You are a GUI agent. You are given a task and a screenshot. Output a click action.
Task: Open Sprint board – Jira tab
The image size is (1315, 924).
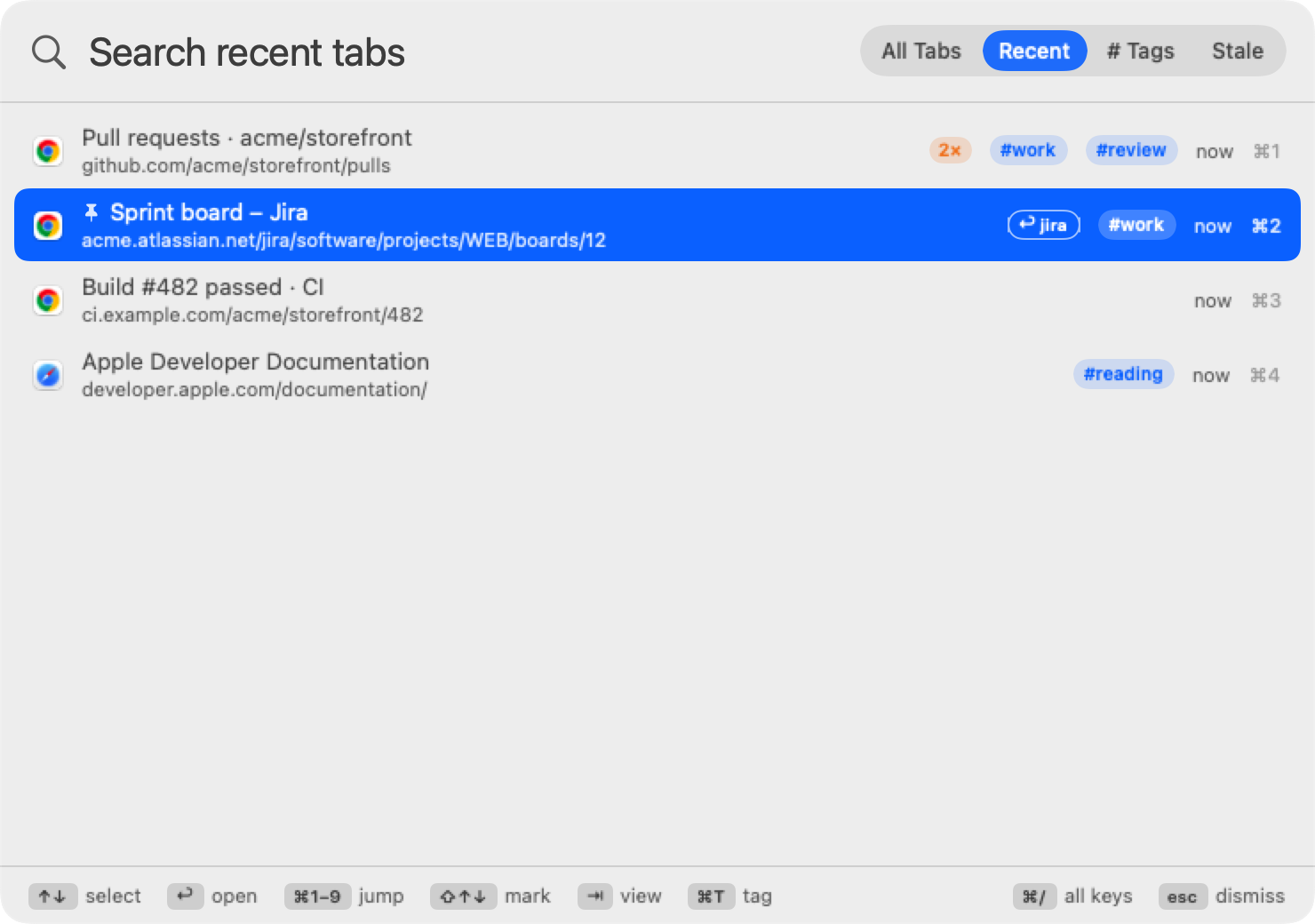pyautogui.click(x=657, y=225)
